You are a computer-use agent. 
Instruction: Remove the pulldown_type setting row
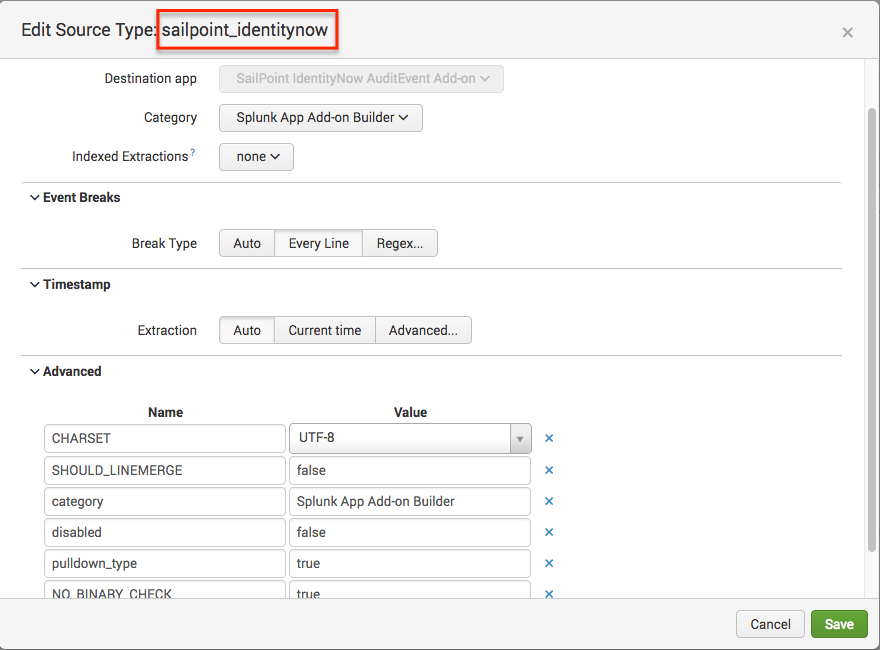coord(549,563)
